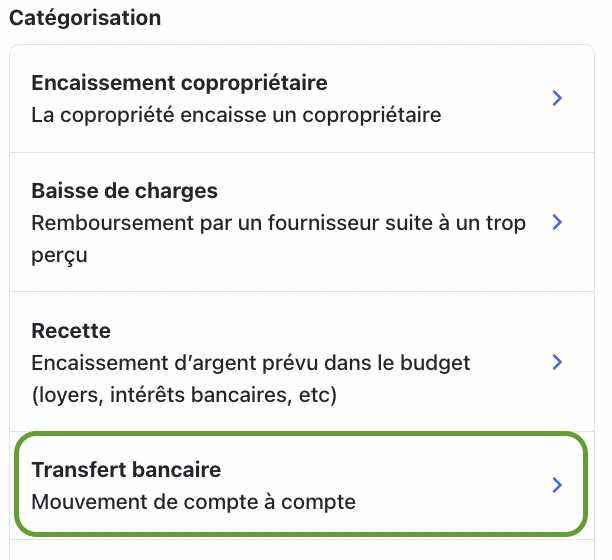Select the highlighted Transfert bancaire option
This screenshot has height=560, width=612.
tap(301, 484)
